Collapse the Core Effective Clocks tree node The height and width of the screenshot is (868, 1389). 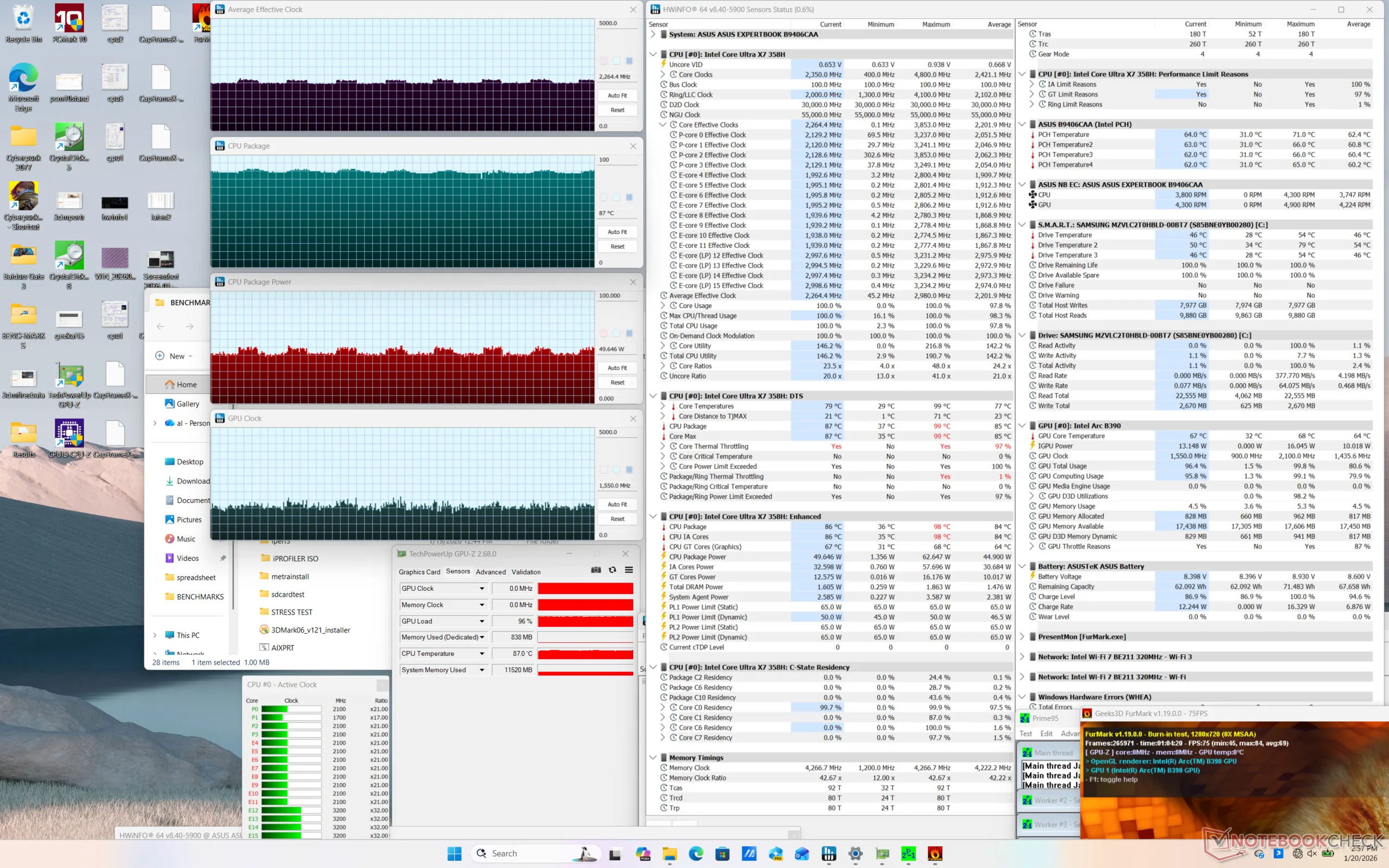tap(662, 125)
